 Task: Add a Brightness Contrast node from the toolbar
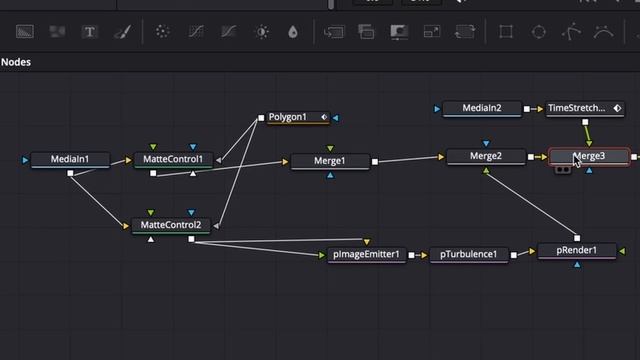click(262, 32)
